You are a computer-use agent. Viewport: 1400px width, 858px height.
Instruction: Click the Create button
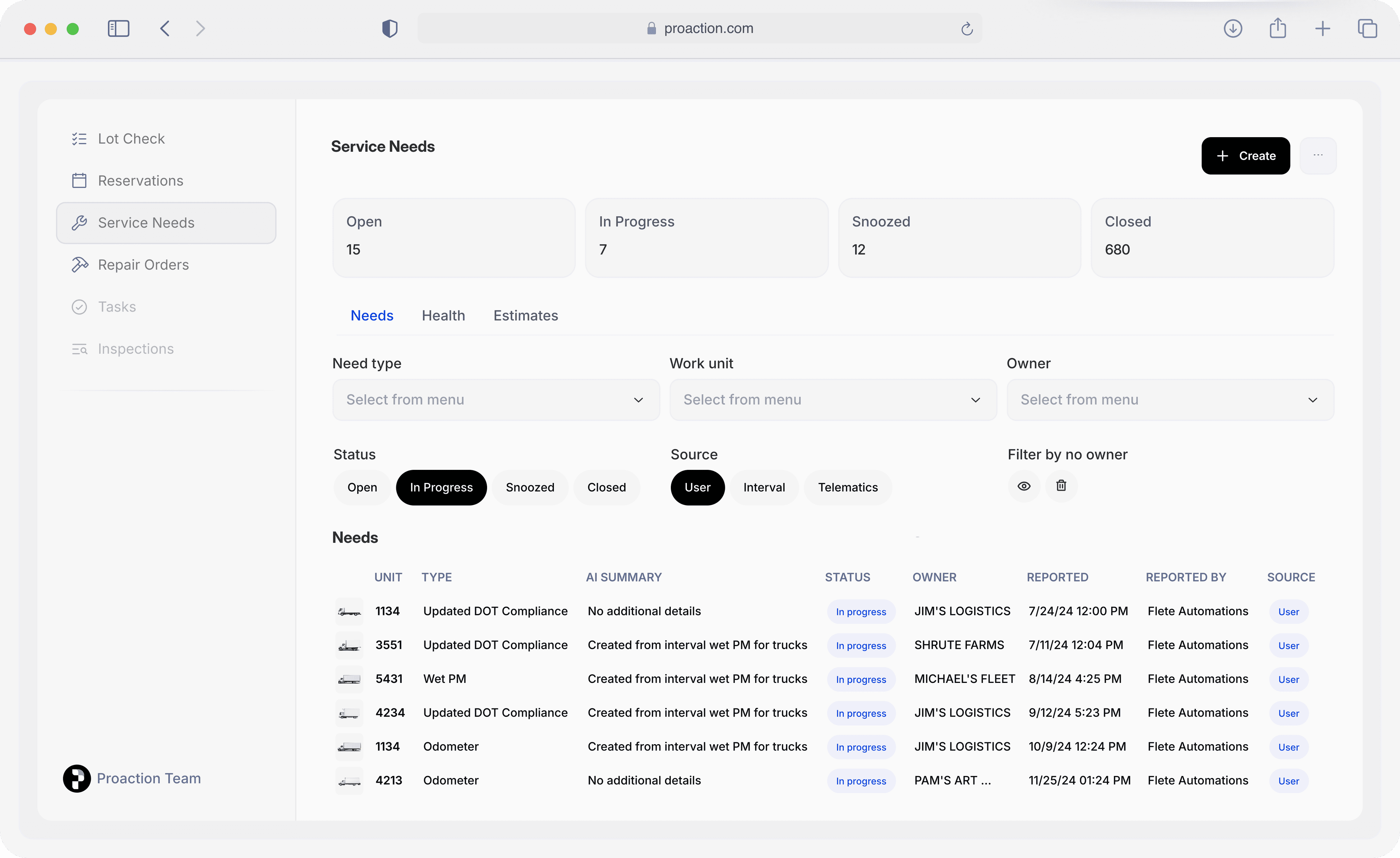(1245, 156)
